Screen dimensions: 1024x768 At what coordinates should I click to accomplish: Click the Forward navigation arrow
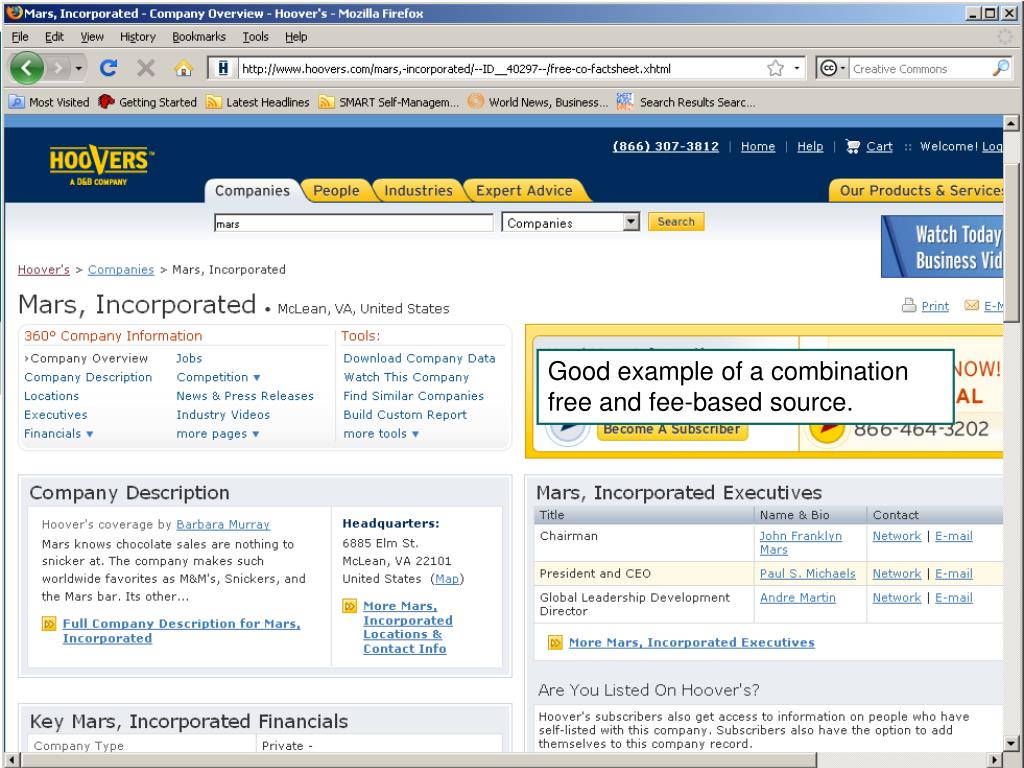click(x=58, y=68)
